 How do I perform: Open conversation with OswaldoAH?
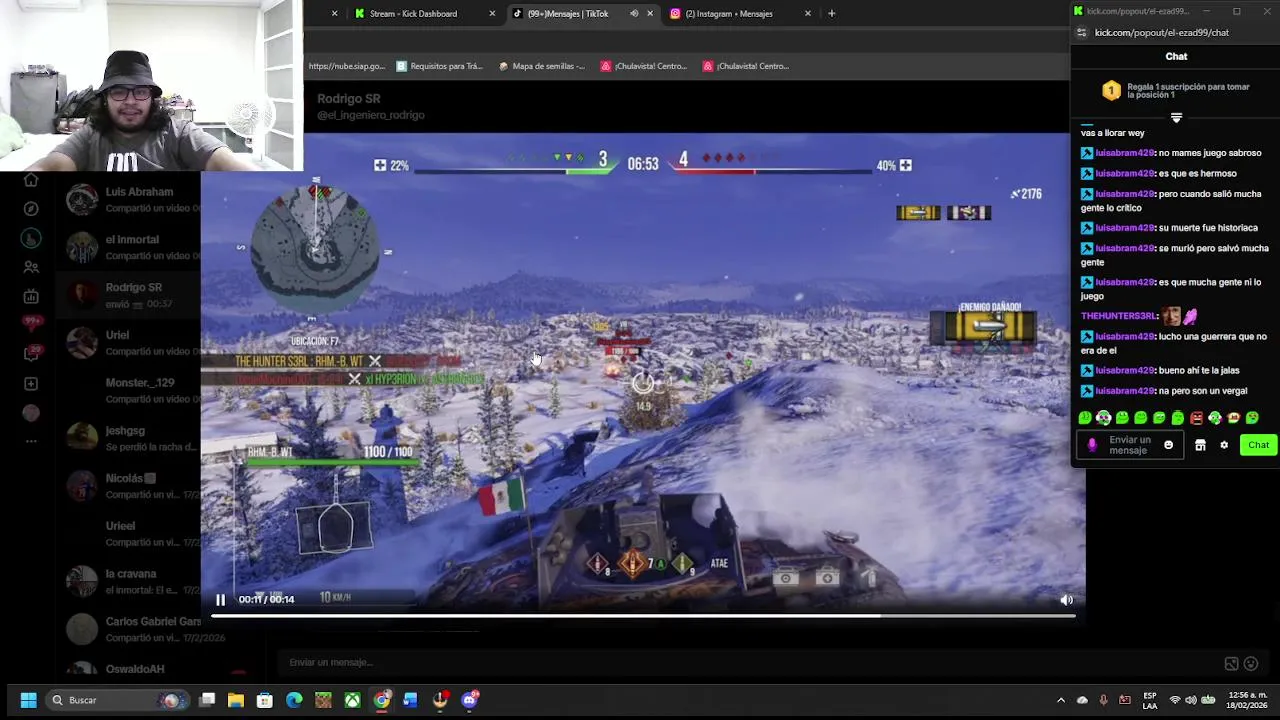(127, 669)
